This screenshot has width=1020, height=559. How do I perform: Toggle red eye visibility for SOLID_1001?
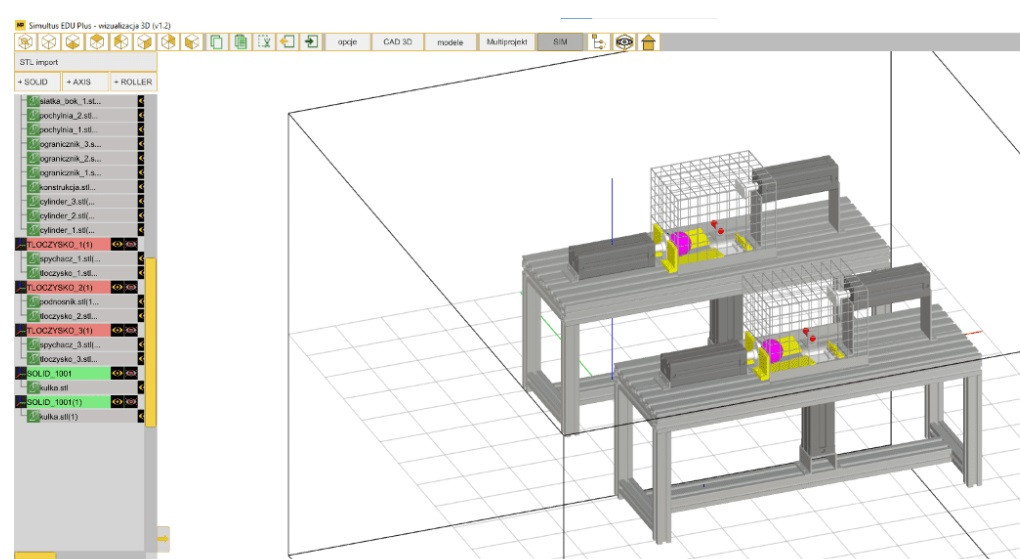131,374
